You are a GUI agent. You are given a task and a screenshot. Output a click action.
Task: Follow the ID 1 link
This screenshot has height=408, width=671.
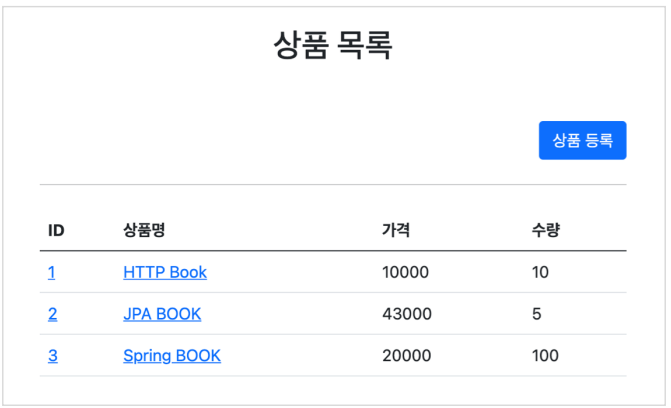(51, 272)
